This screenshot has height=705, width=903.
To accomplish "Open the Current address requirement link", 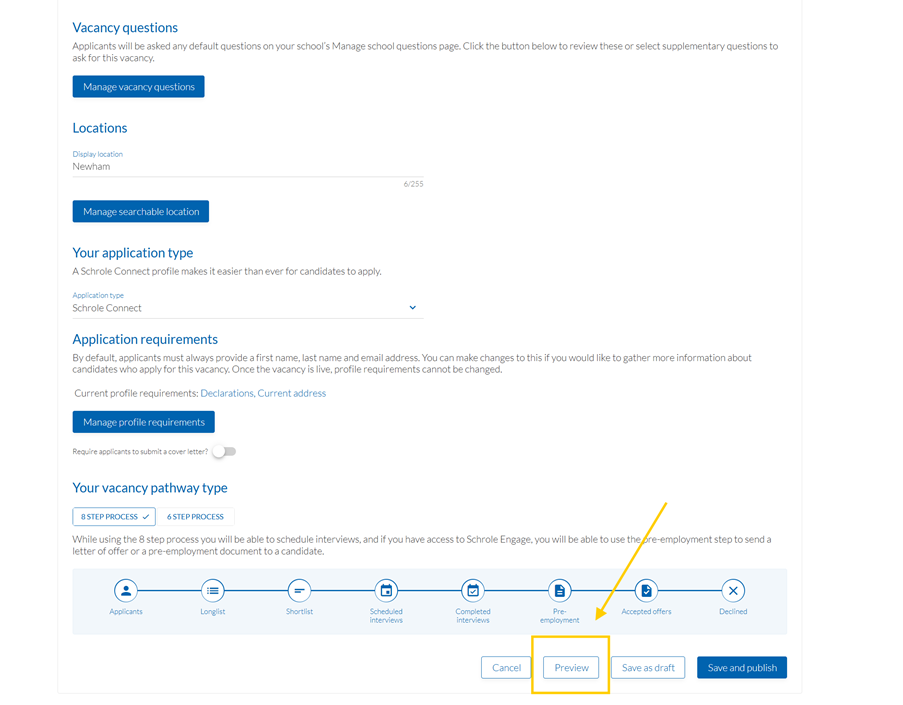I will (291, 393).
